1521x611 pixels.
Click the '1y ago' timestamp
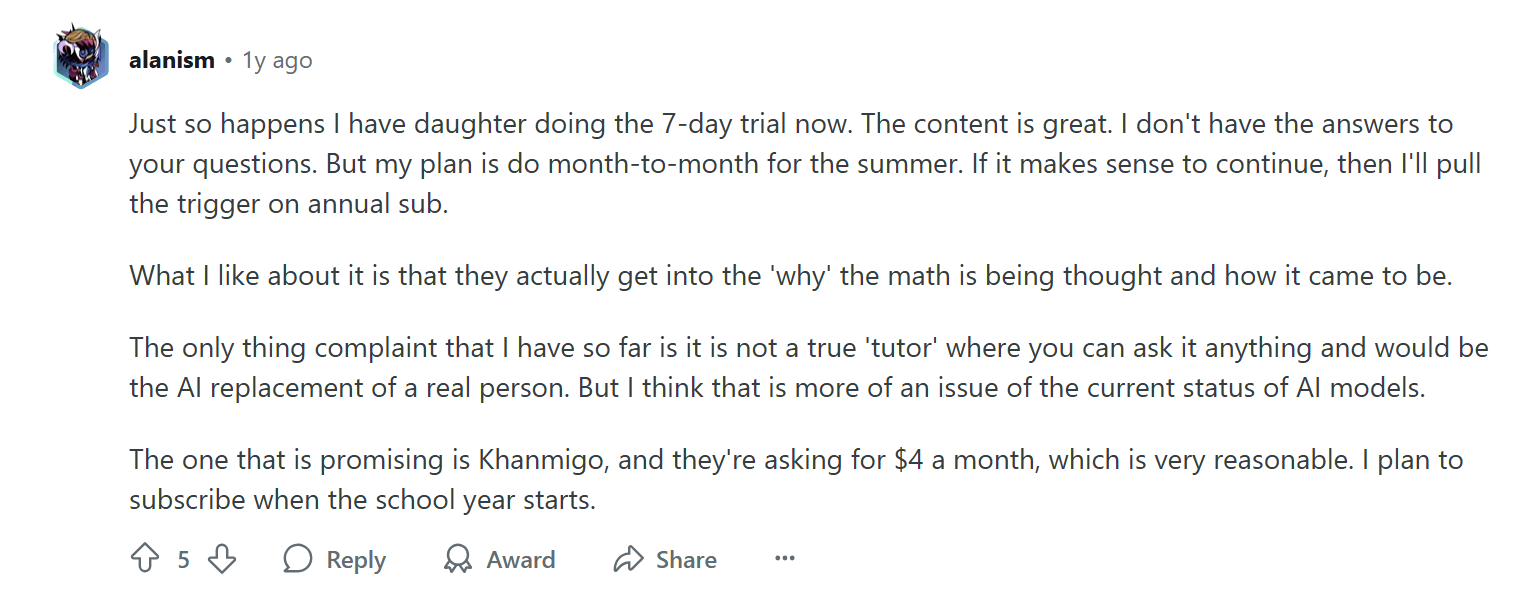click(277, 60)
